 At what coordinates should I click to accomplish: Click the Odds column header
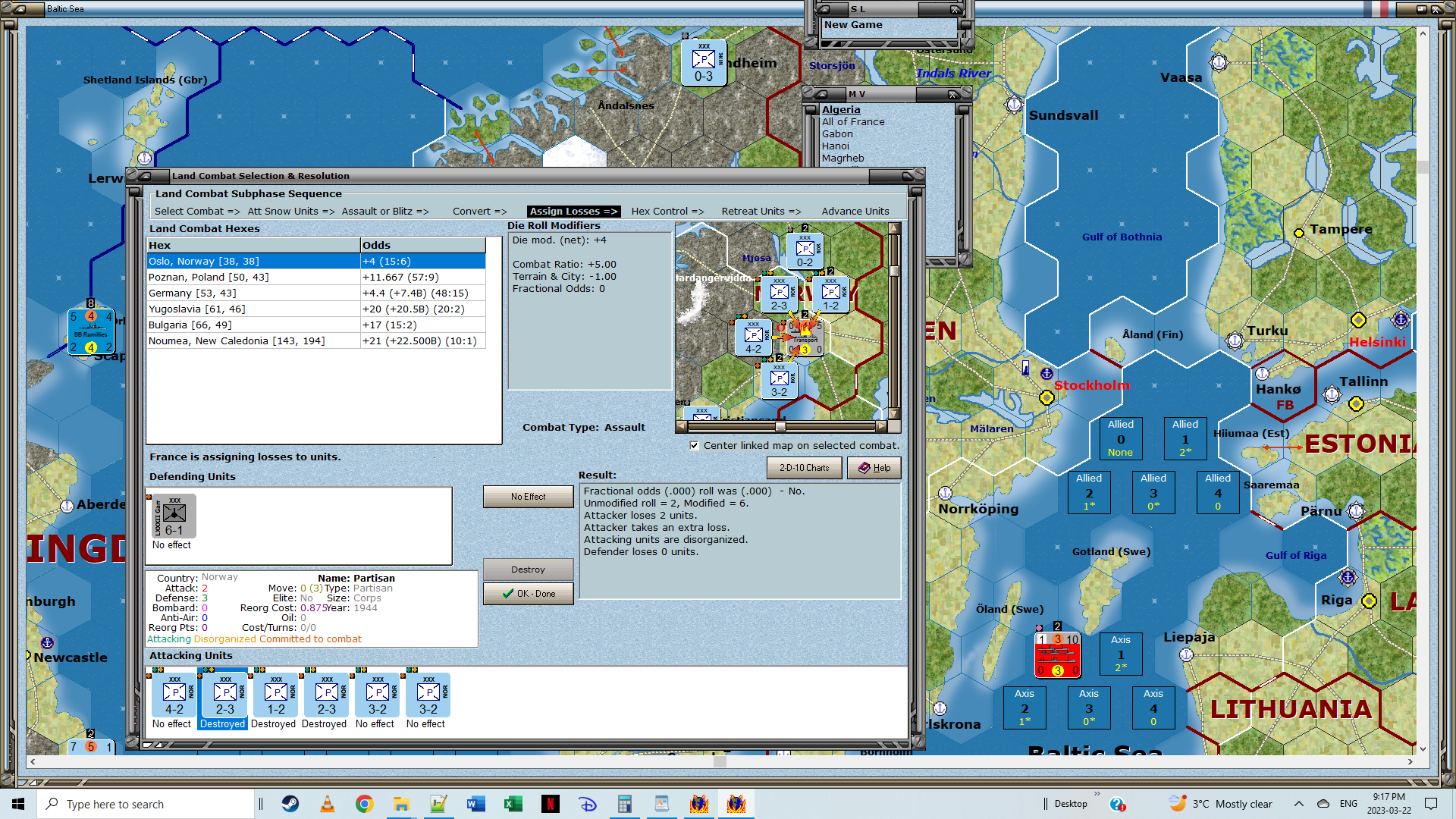pyautogui.click(x=422, y=246)
